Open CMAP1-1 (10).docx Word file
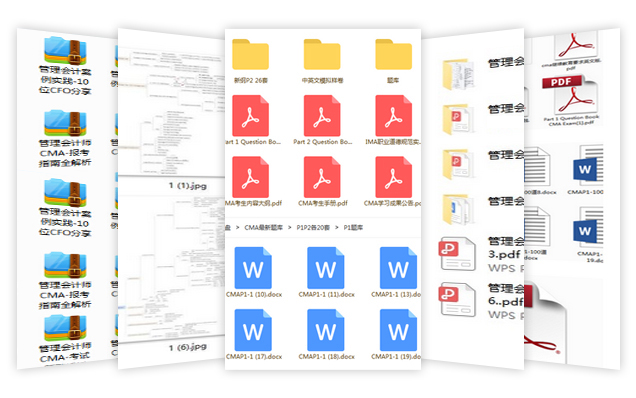The height and width of the screenshot is (398, 636). coord(253,268)
